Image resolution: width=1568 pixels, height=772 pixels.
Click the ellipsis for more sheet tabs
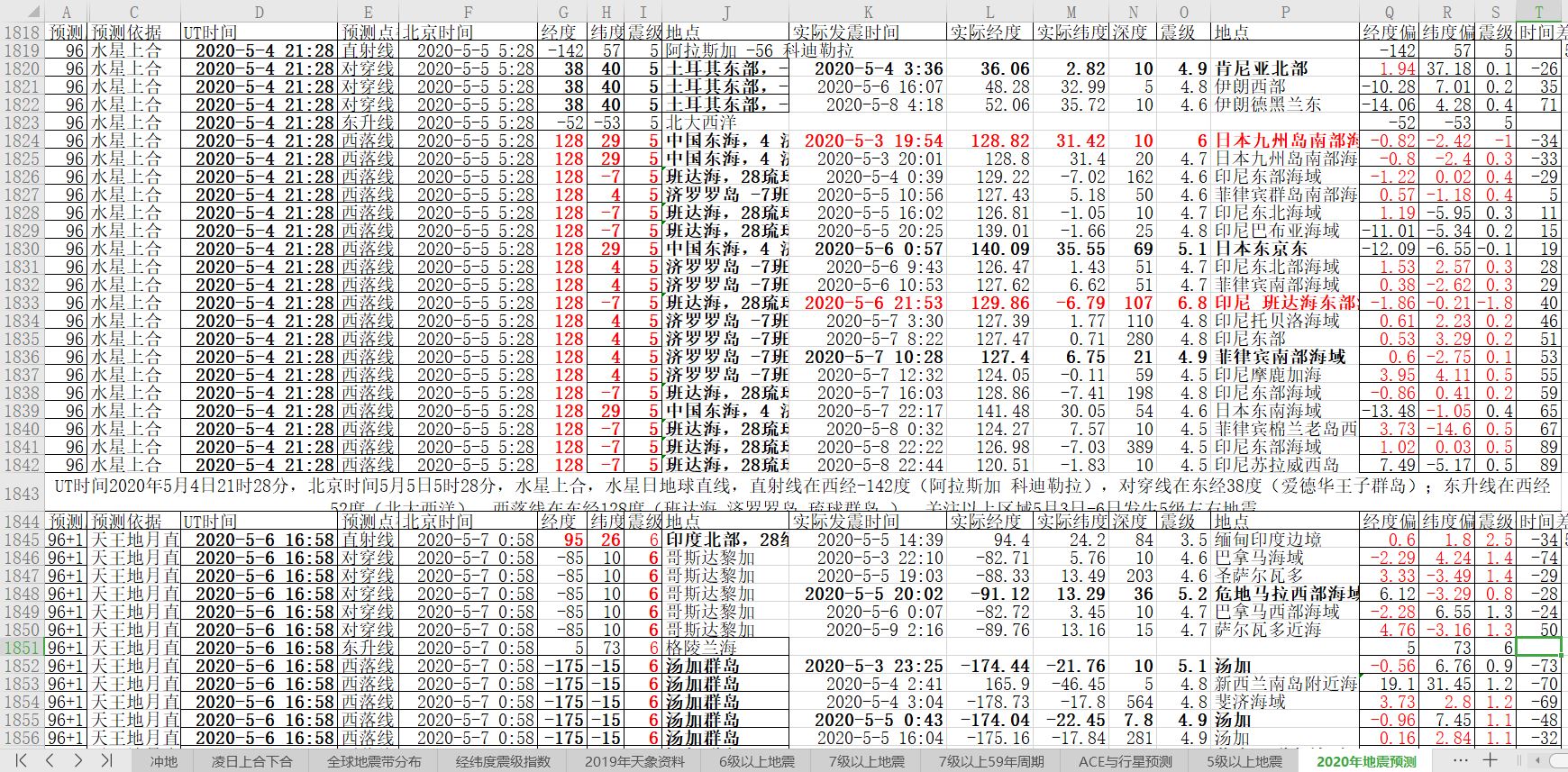(x=1459, y=760)
